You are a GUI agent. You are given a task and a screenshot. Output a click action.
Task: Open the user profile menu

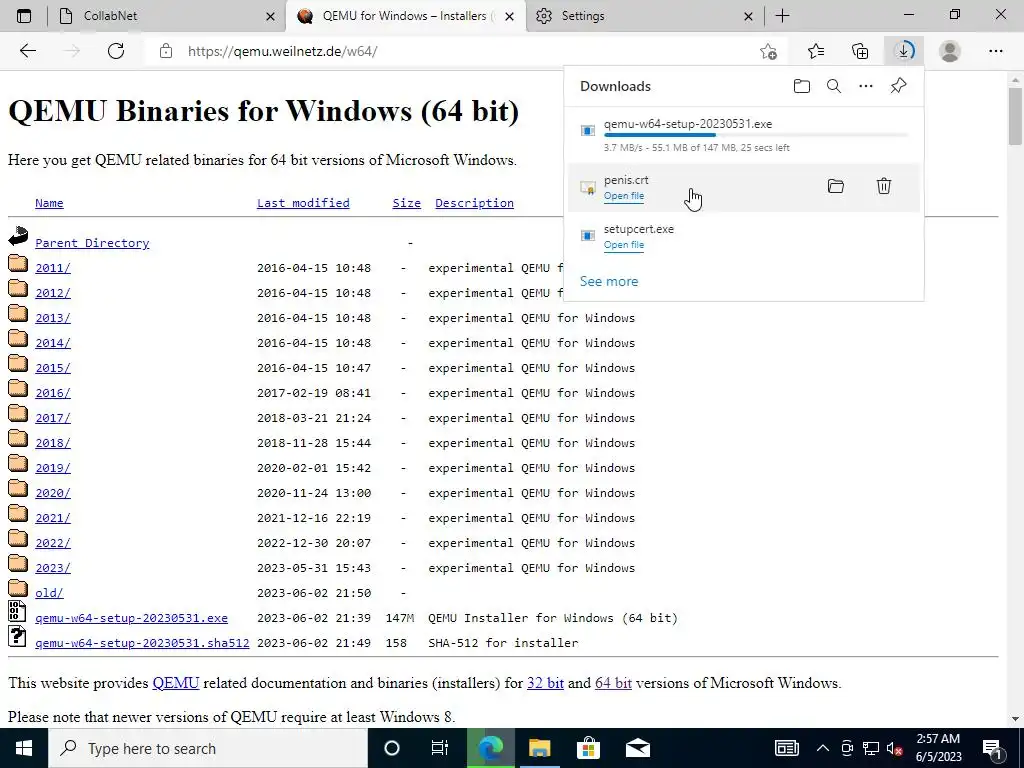pyautogui.click(x=950, y=51)
